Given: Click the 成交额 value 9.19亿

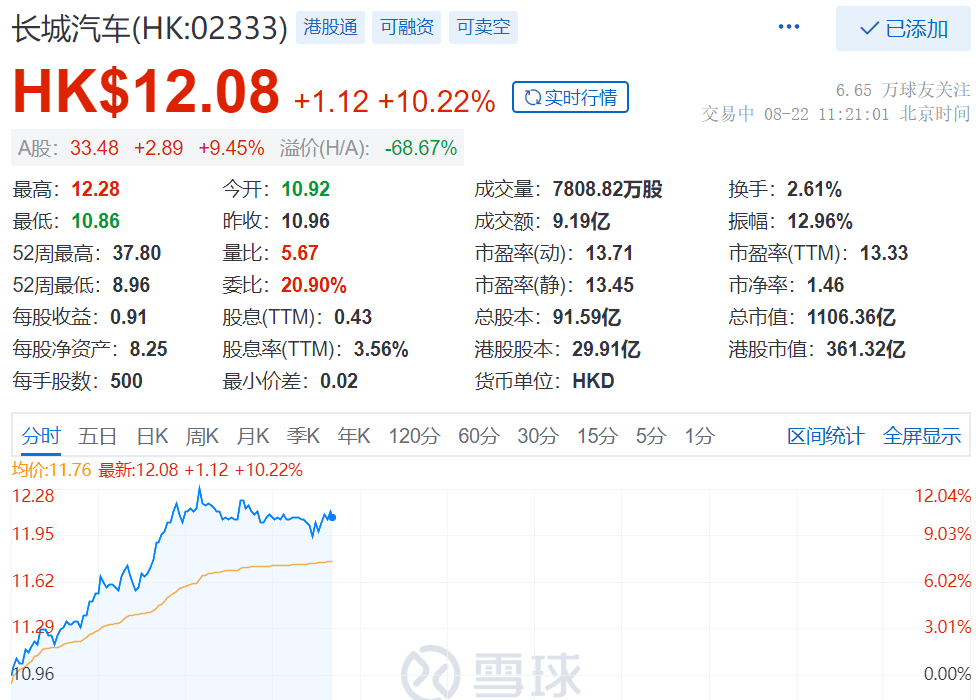Looking at the screenshot, I should pos(581,221).
